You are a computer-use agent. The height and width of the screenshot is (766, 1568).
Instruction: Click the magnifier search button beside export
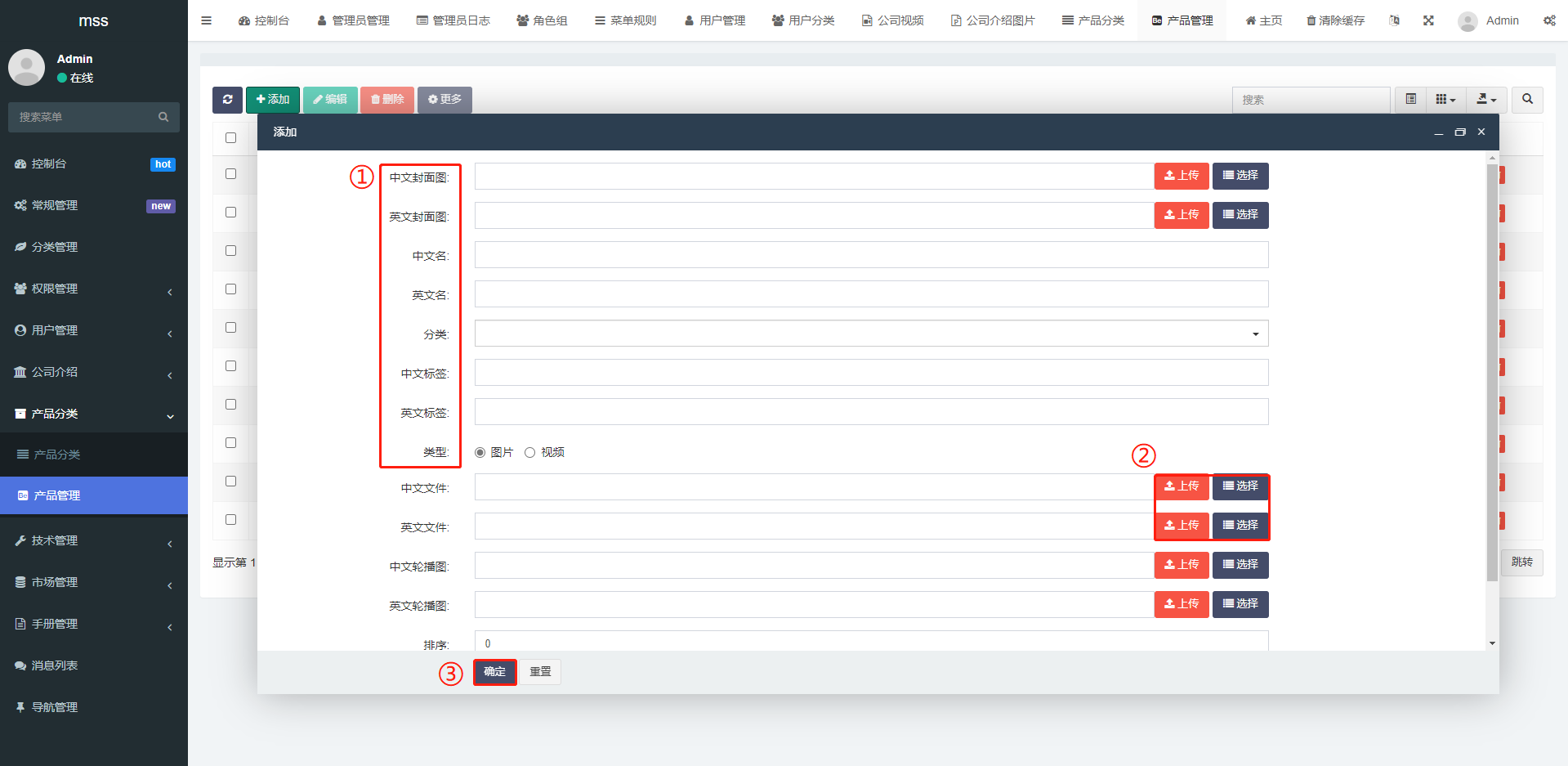click(x=1527, y=100)
